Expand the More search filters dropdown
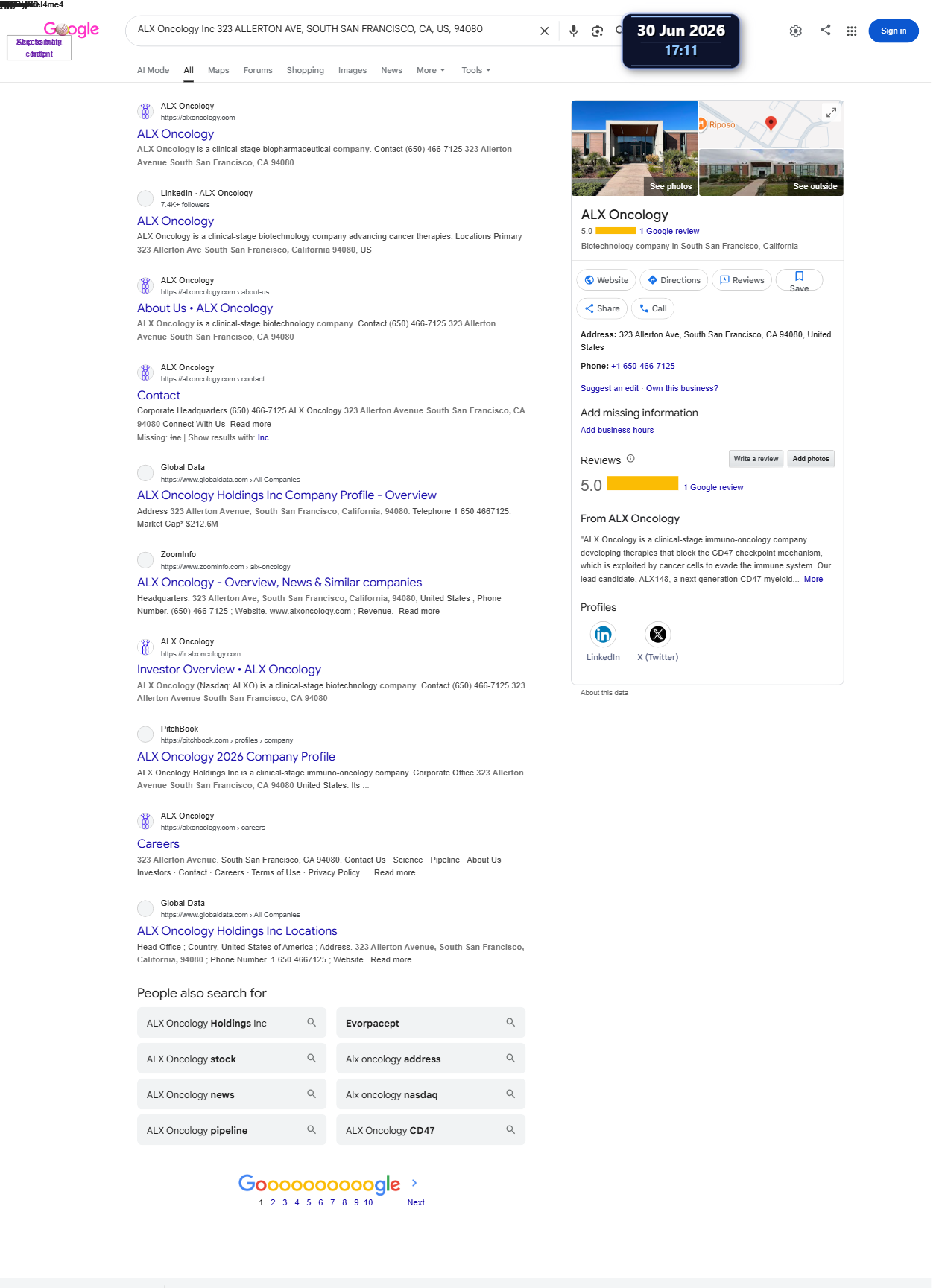The image size is (942, 1288). click(x=431, y=70)
